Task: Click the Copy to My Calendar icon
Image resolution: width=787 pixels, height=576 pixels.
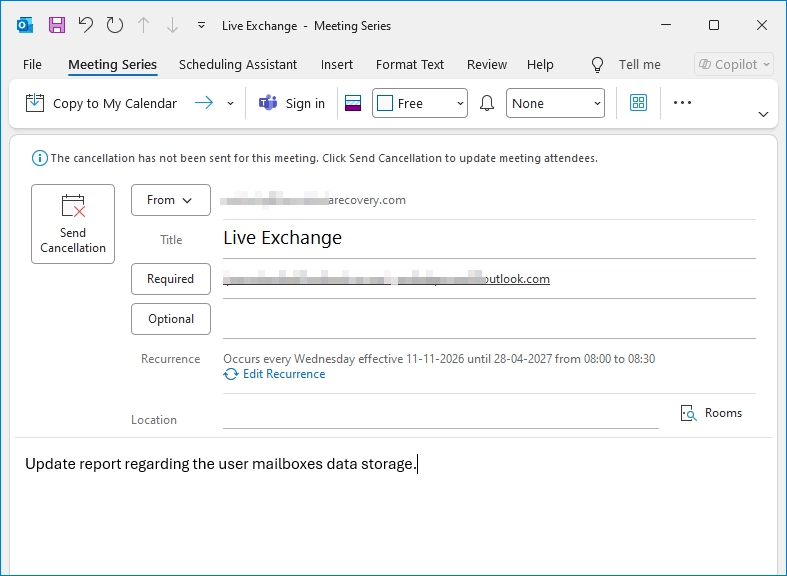Action: pyautogui.click(x=35, y=103)
